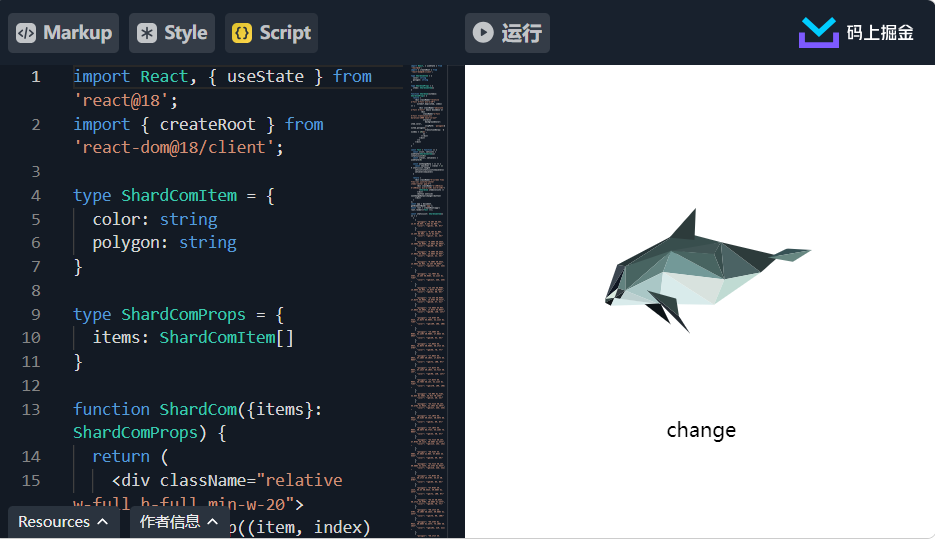
Task: Open the 码上掘金 logo link
Action: [x=856, y=32]
